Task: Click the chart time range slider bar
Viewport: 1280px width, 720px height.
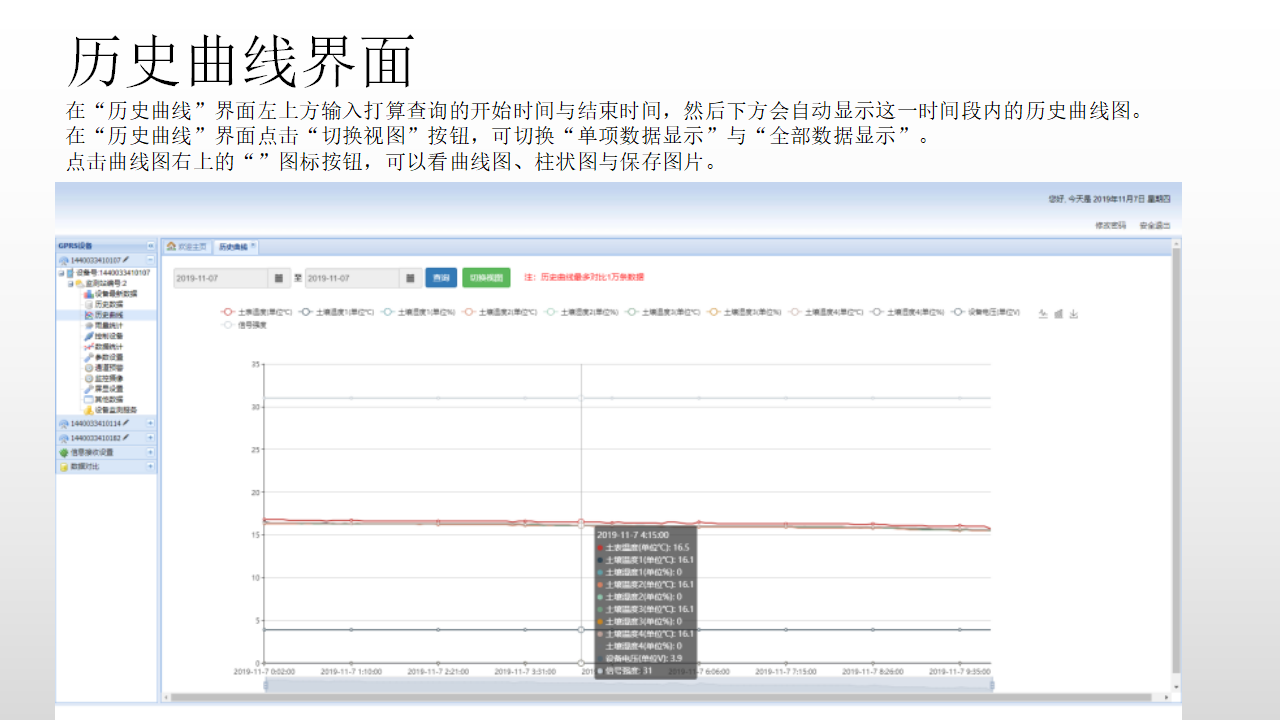Action: point(628,685)
